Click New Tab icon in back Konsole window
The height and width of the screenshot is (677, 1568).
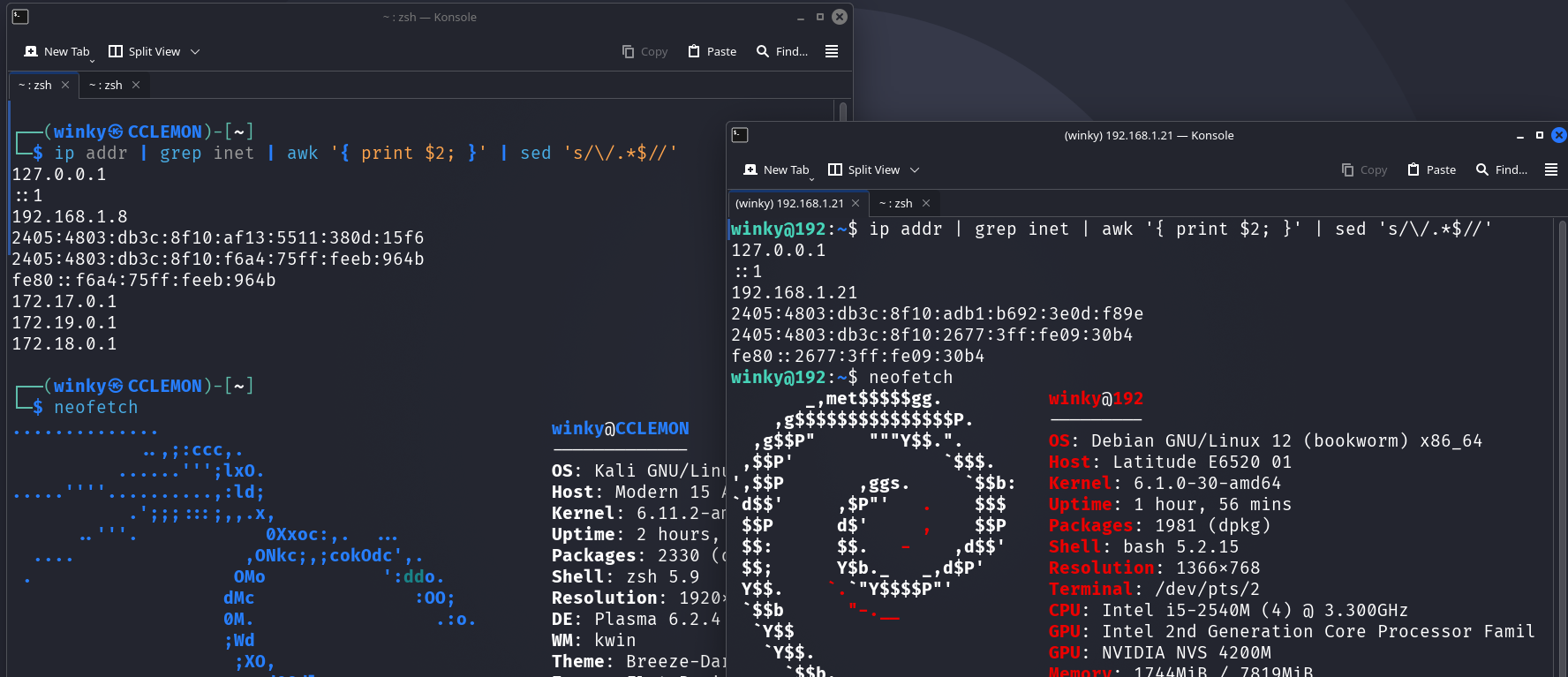tap(32, 52)
